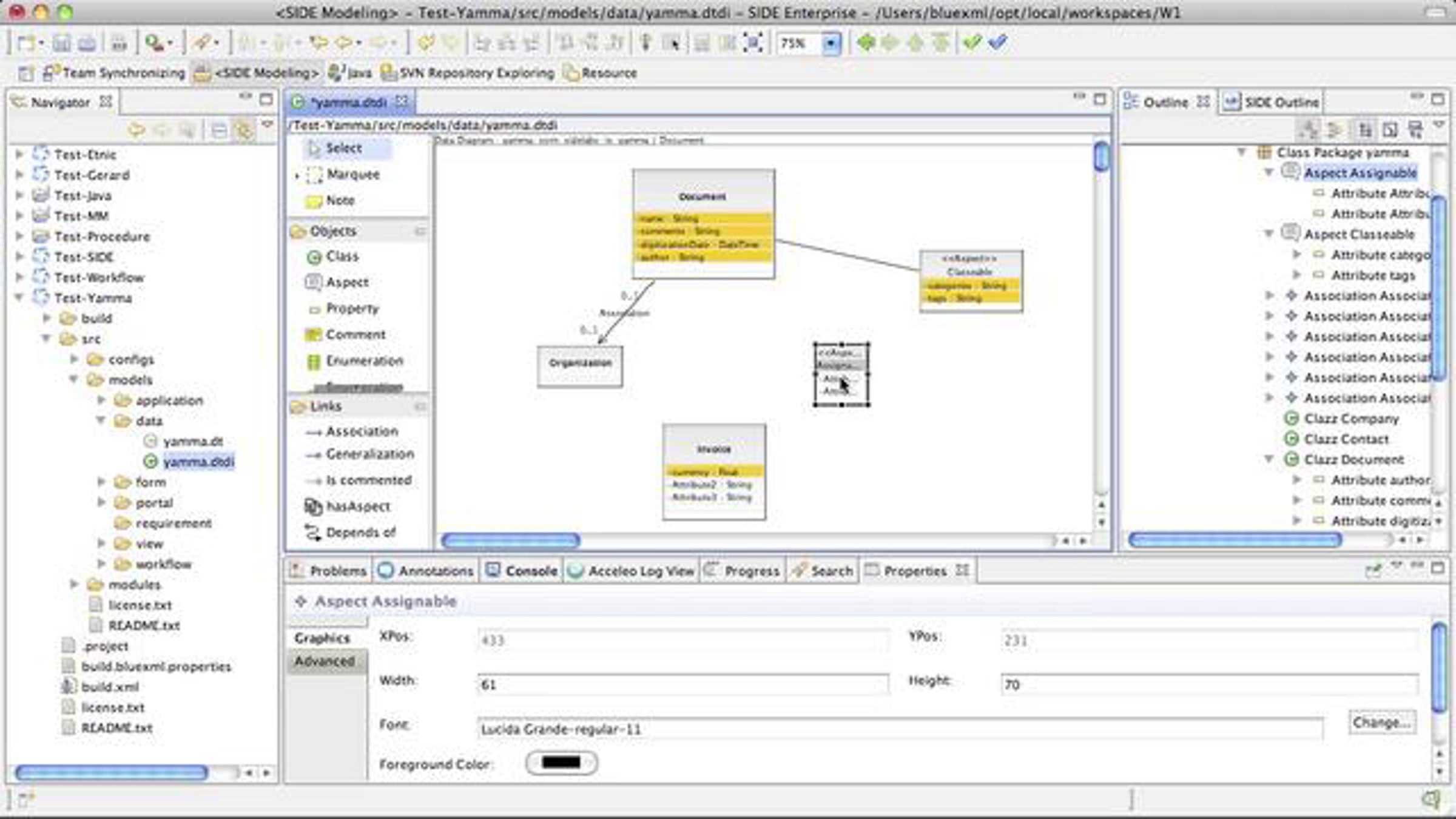Collapse Aspect Classeable in Outline tree
Viewport: 1456px width, 819px height.
click(x=1269, y=234)
